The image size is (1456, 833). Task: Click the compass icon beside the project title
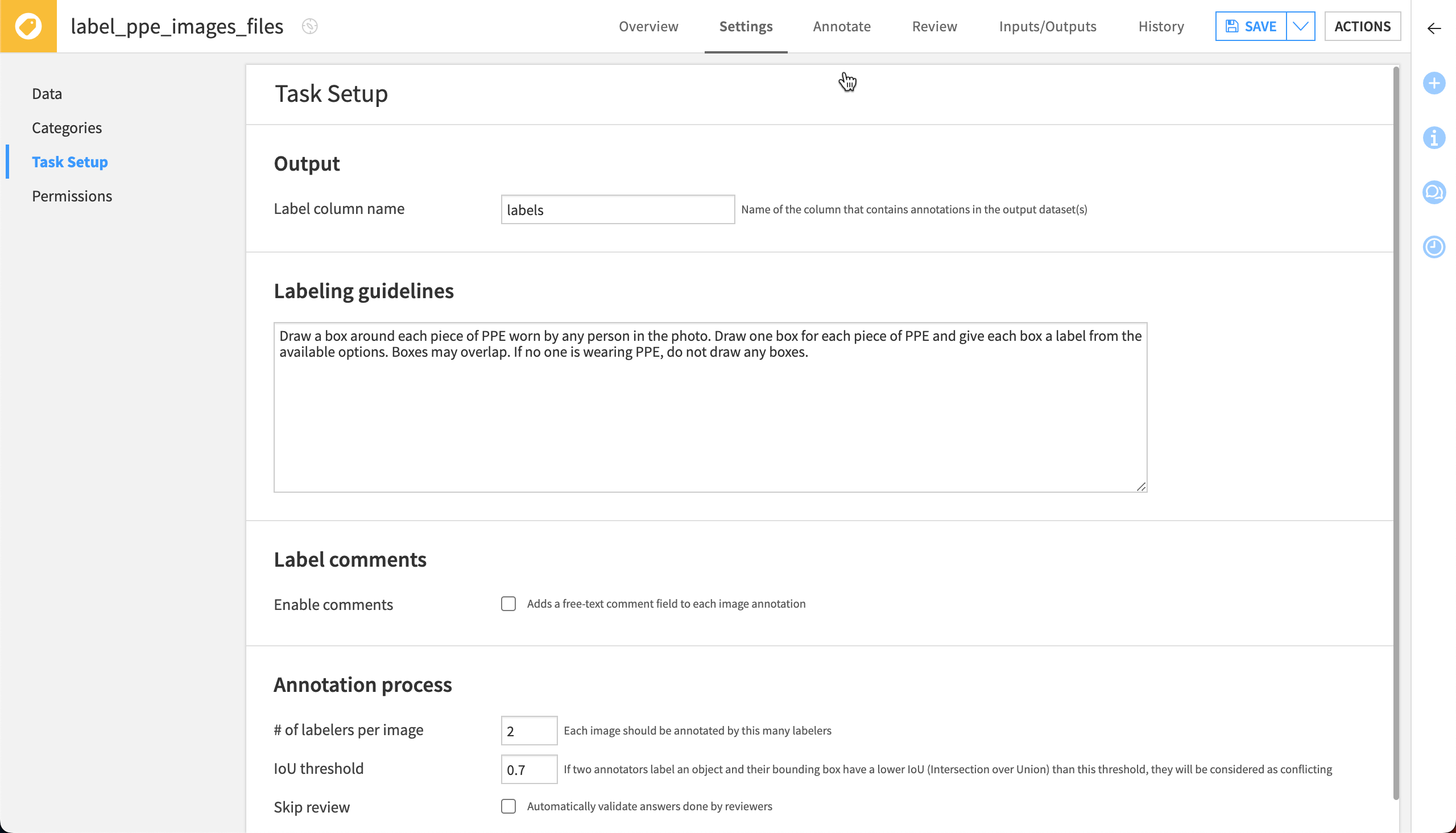tap(309, 26)
